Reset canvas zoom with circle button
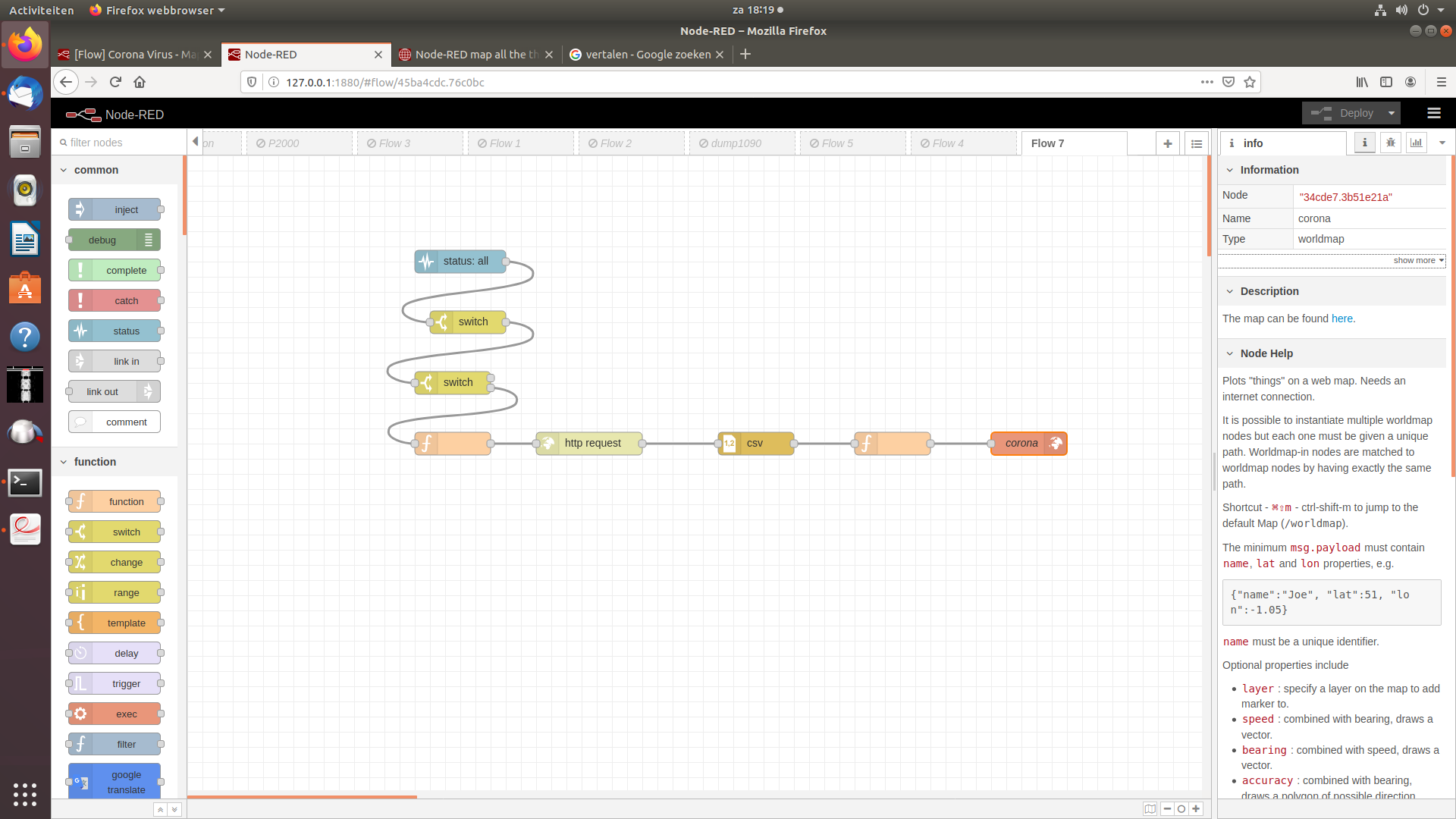1456x819 pixels. (x=1181, y=808)
